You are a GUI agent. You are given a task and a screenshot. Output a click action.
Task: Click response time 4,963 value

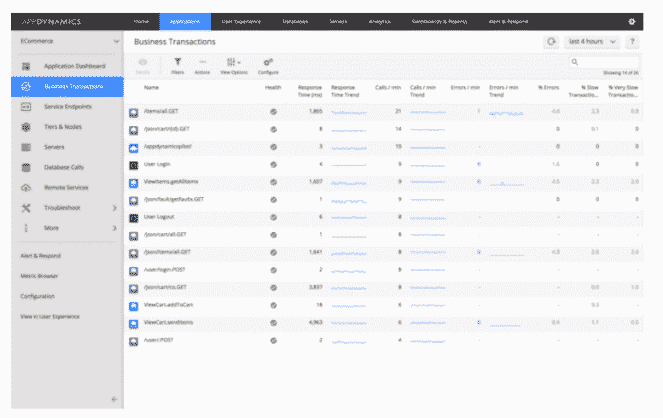pyautogui.click(x=315, y=322)
